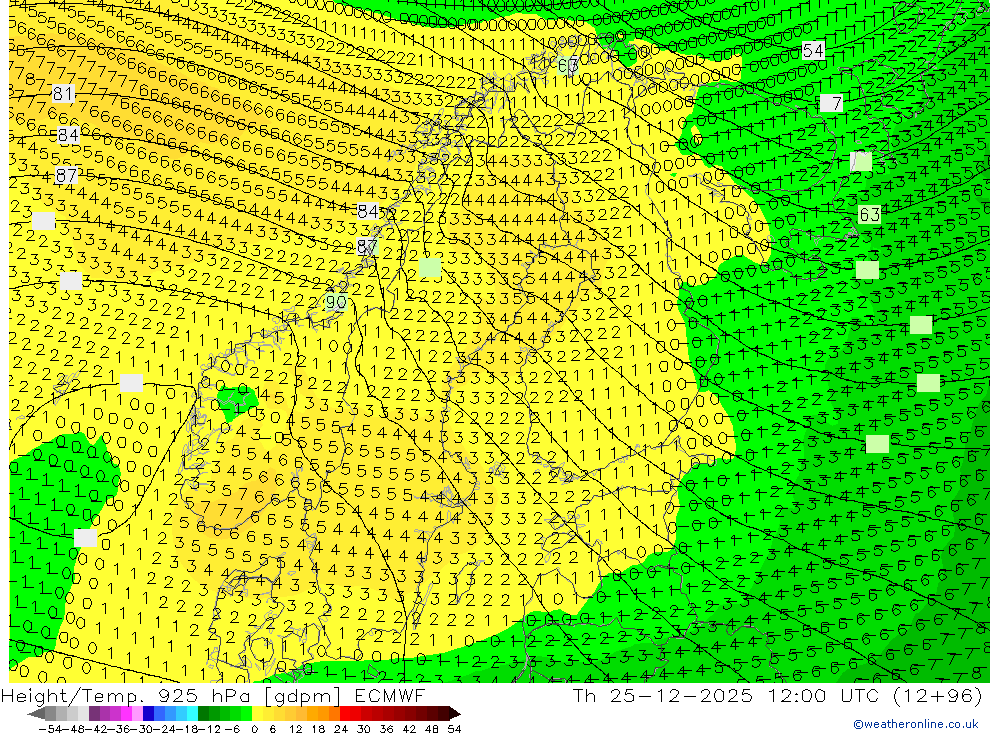Viewport: 1000px width, 733px height.
Task: Click the 81 contour label on the map
Action: coord(62,94)
